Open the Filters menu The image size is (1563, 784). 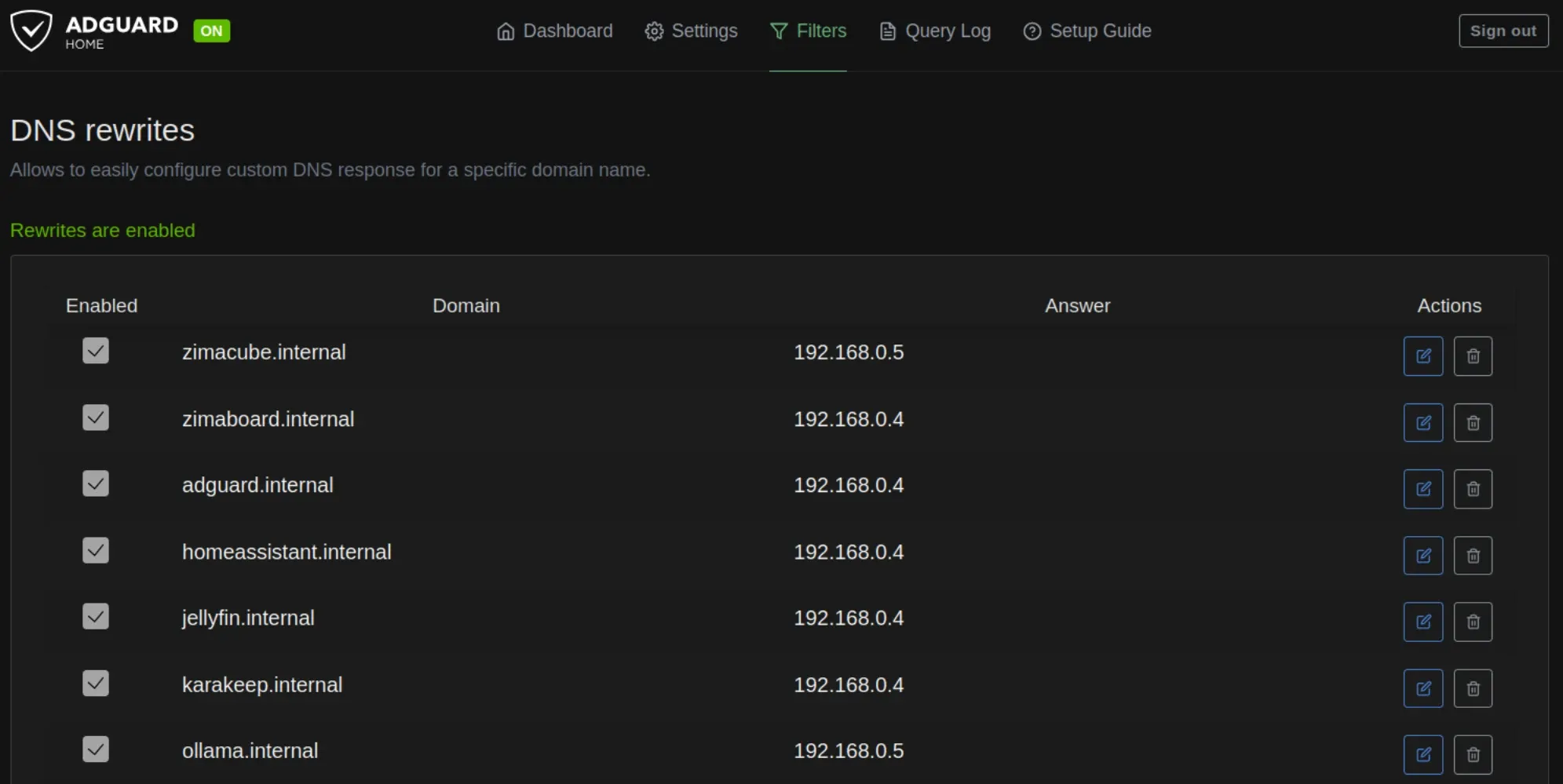click(808, 31)
